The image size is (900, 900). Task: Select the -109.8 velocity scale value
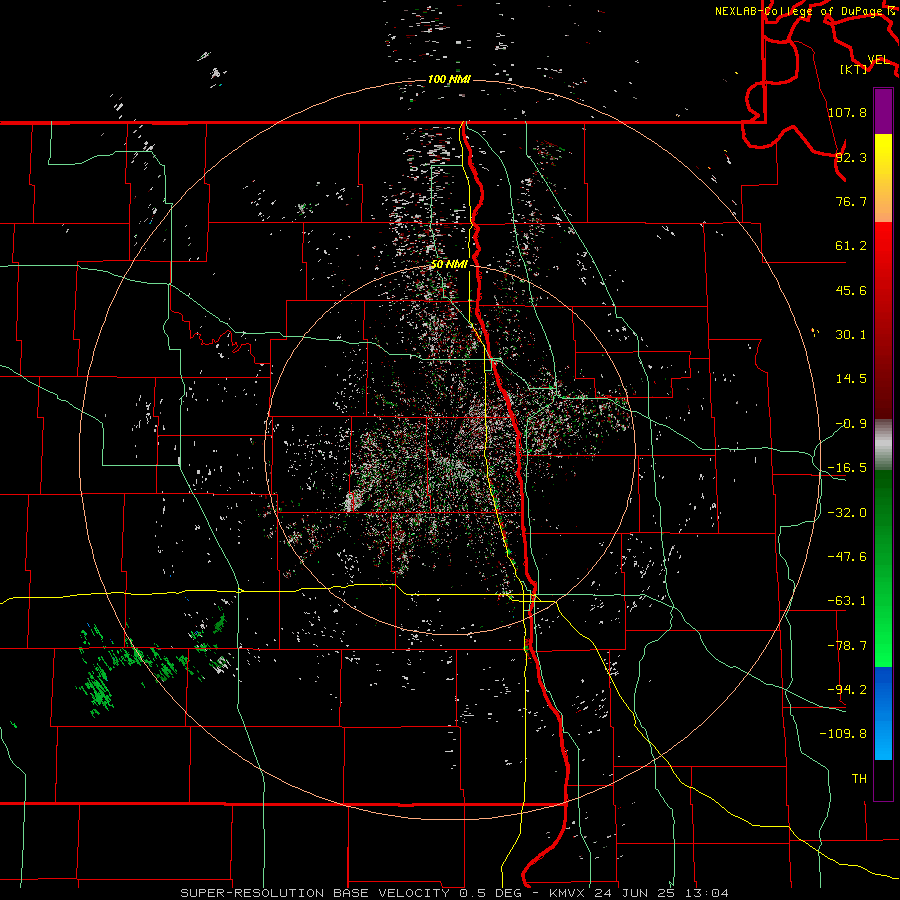[843, 734]
